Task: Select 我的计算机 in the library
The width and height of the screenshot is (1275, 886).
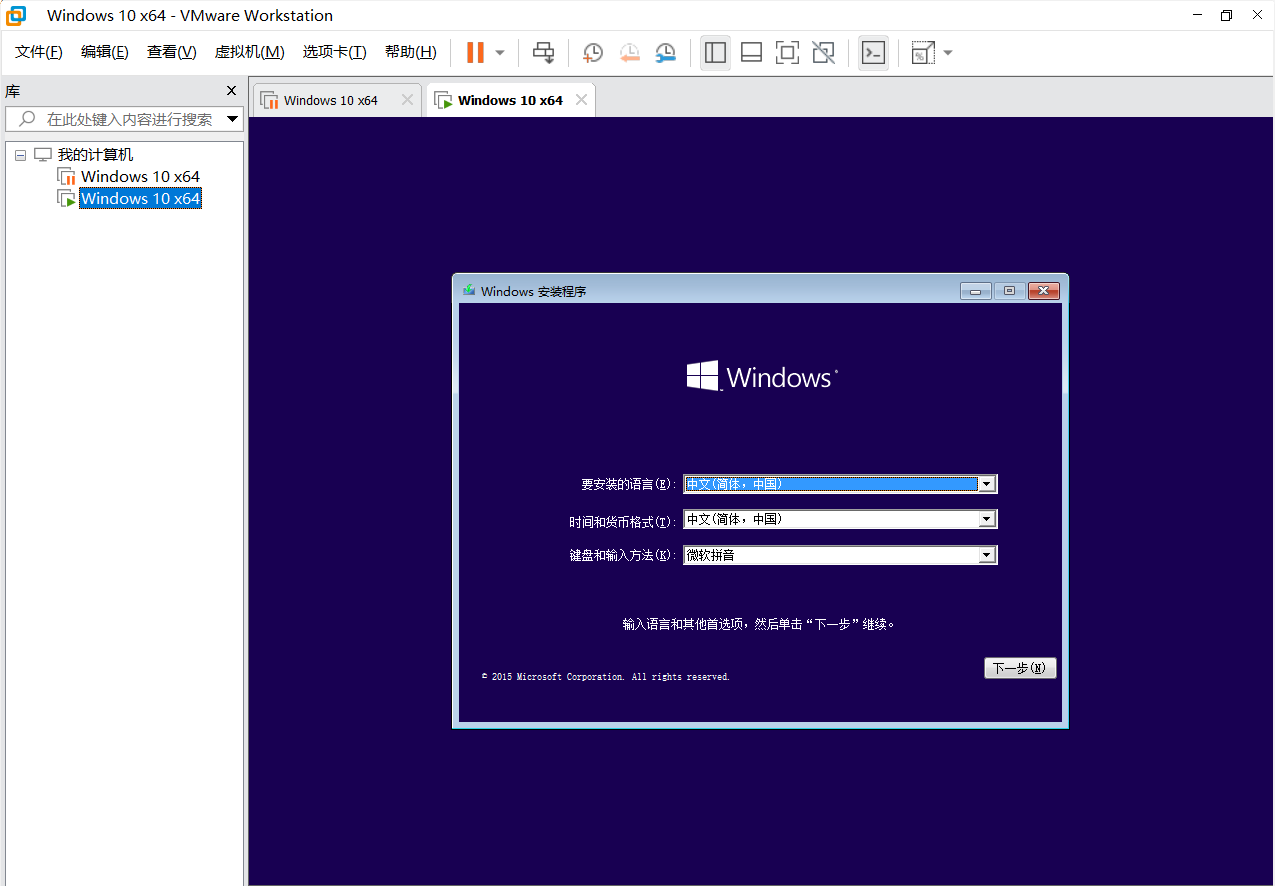Action: click(95, 155)
